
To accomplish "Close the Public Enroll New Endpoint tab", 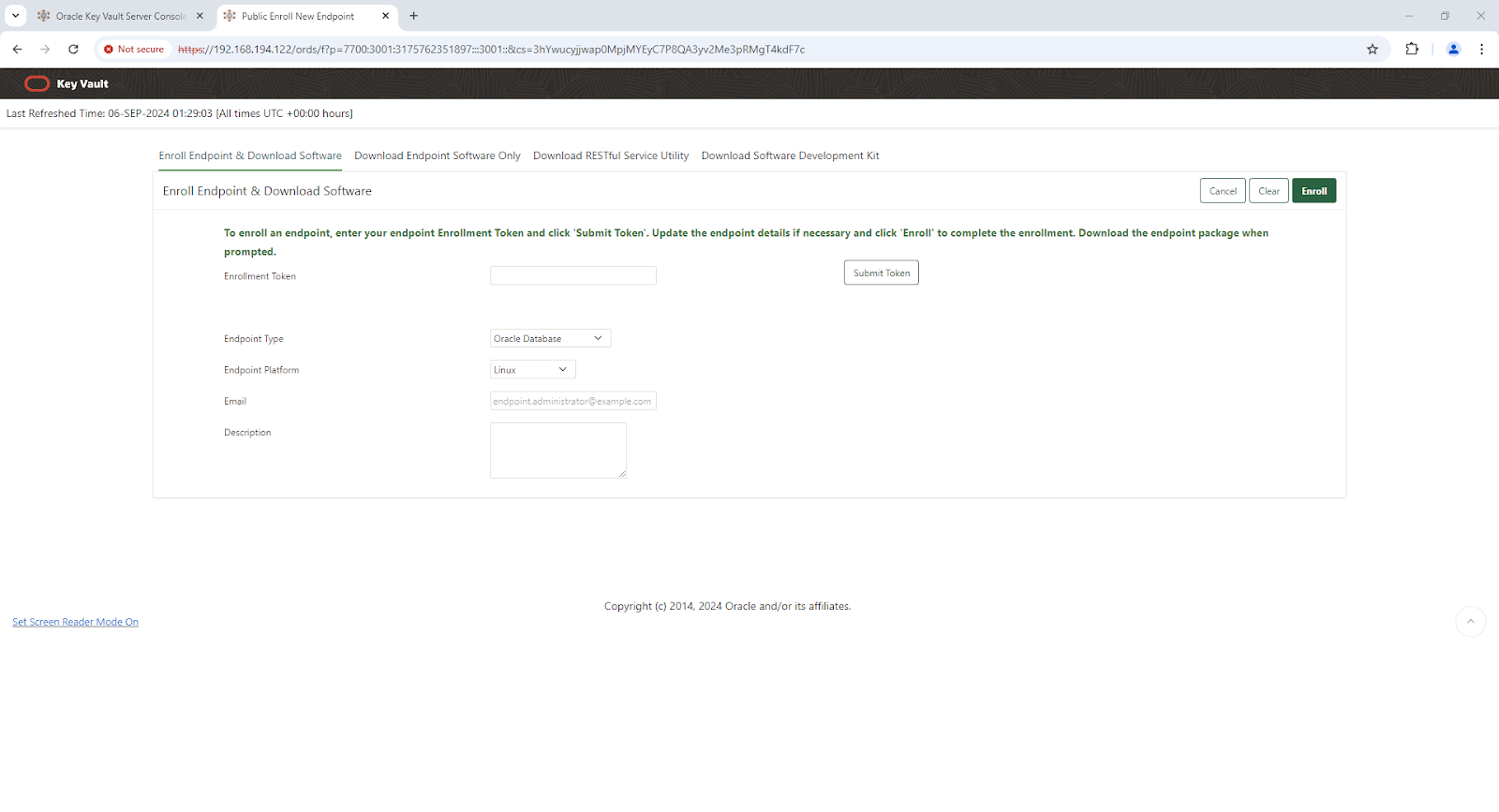I will (x=385, y=16).
